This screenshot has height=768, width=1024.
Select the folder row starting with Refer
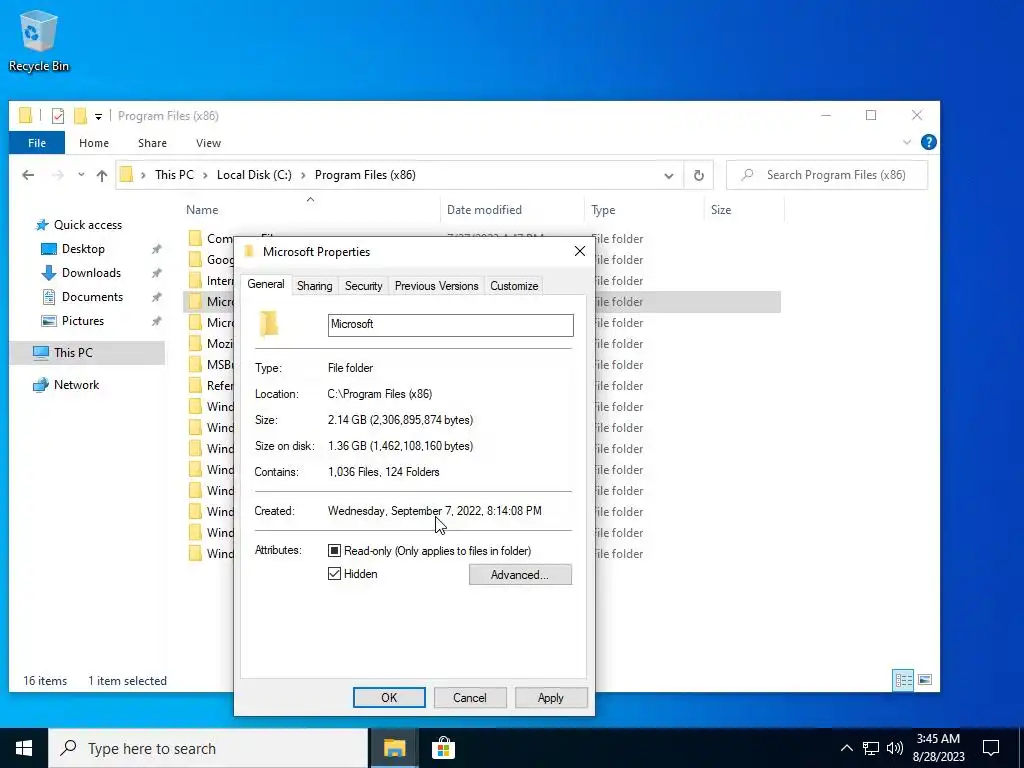(210, 385)
